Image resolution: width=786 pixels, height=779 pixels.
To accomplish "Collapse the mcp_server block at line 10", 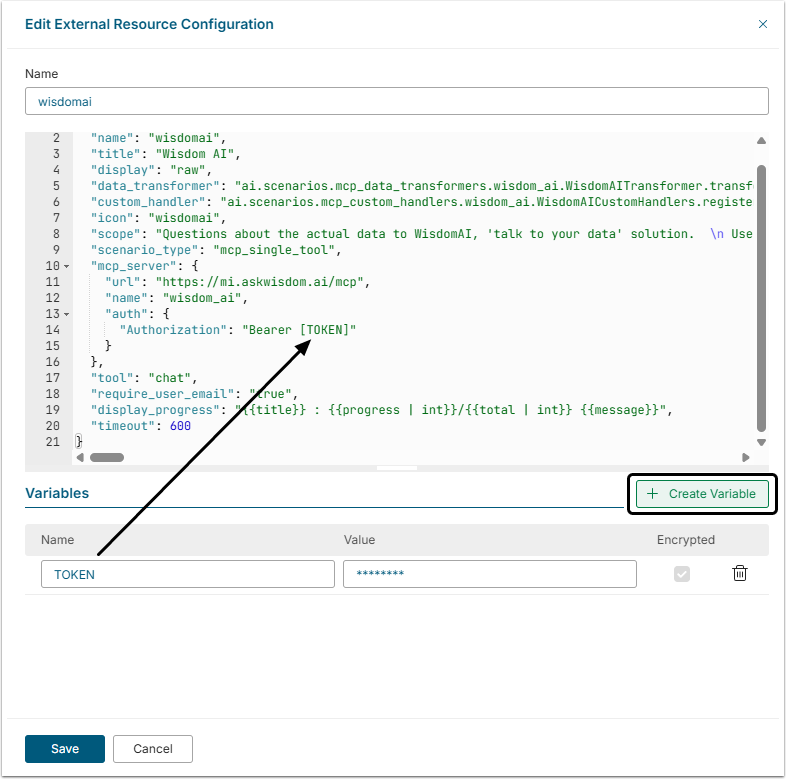I will point(67,266).
